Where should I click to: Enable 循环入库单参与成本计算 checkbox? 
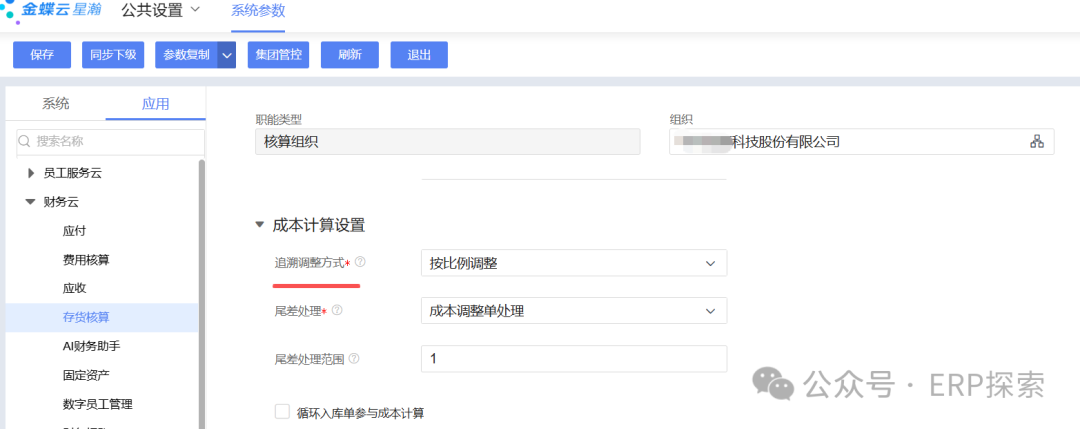(x=282, y=412)
